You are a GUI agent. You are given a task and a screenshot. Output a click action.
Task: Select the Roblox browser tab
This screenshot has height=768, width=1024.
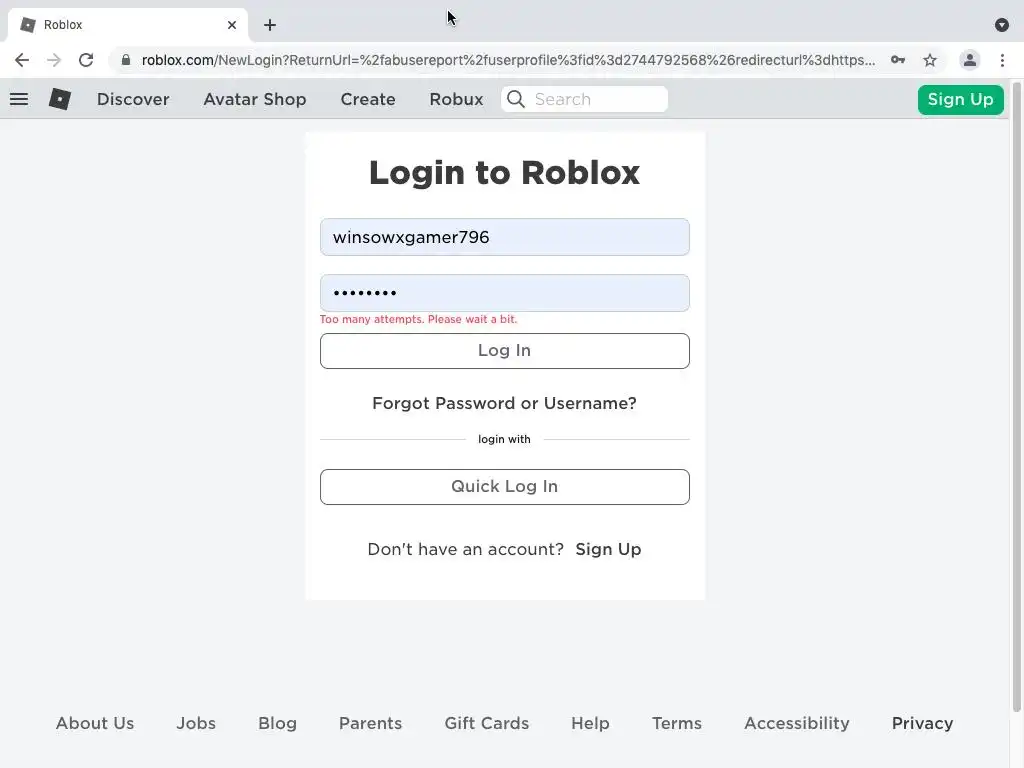pos(127,25)
